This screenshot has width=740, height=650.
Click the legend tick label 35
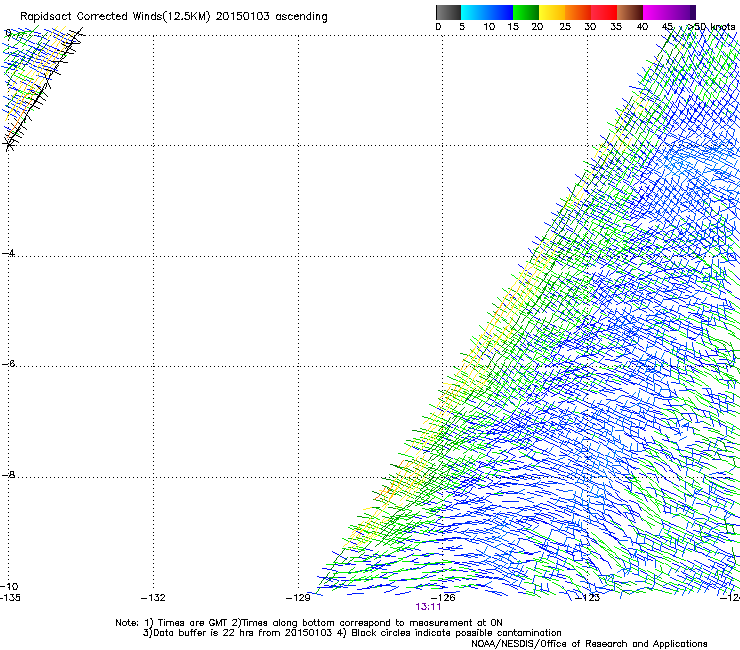tap(616, 27)
